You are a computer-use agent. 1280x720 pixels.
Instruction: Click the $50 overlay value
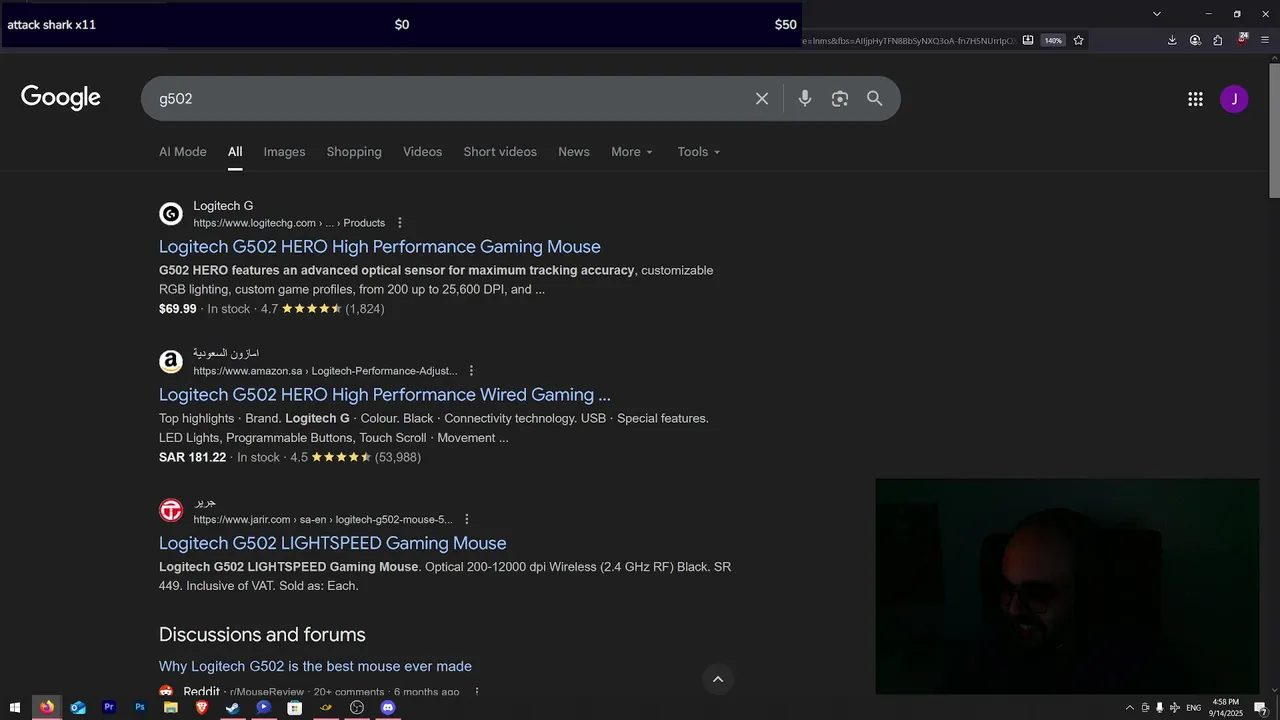785,25
